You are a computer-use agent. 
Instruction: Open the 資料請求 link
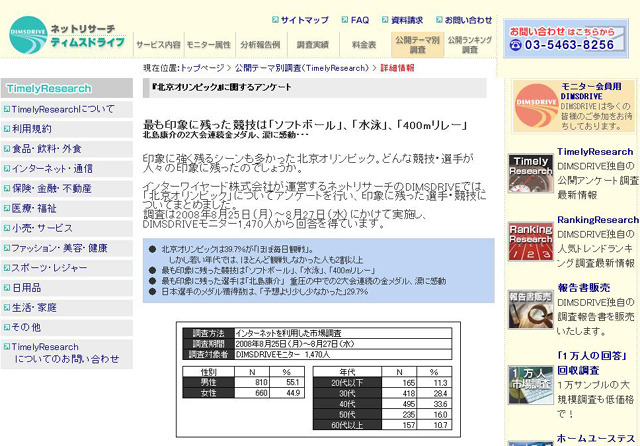[x=407, y=20]
